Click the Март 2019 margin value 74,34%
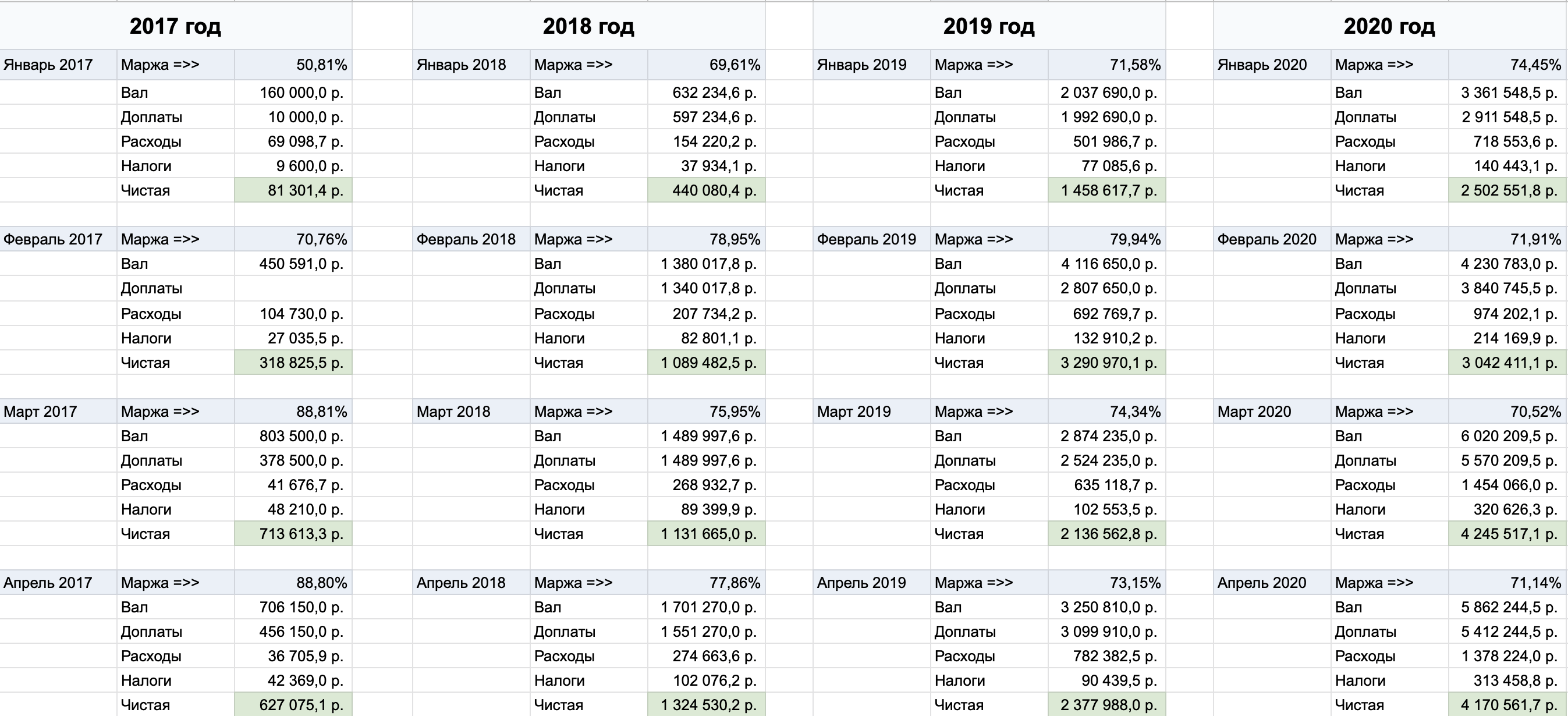Viewport: 1568px width, 716px height. 1106,412
